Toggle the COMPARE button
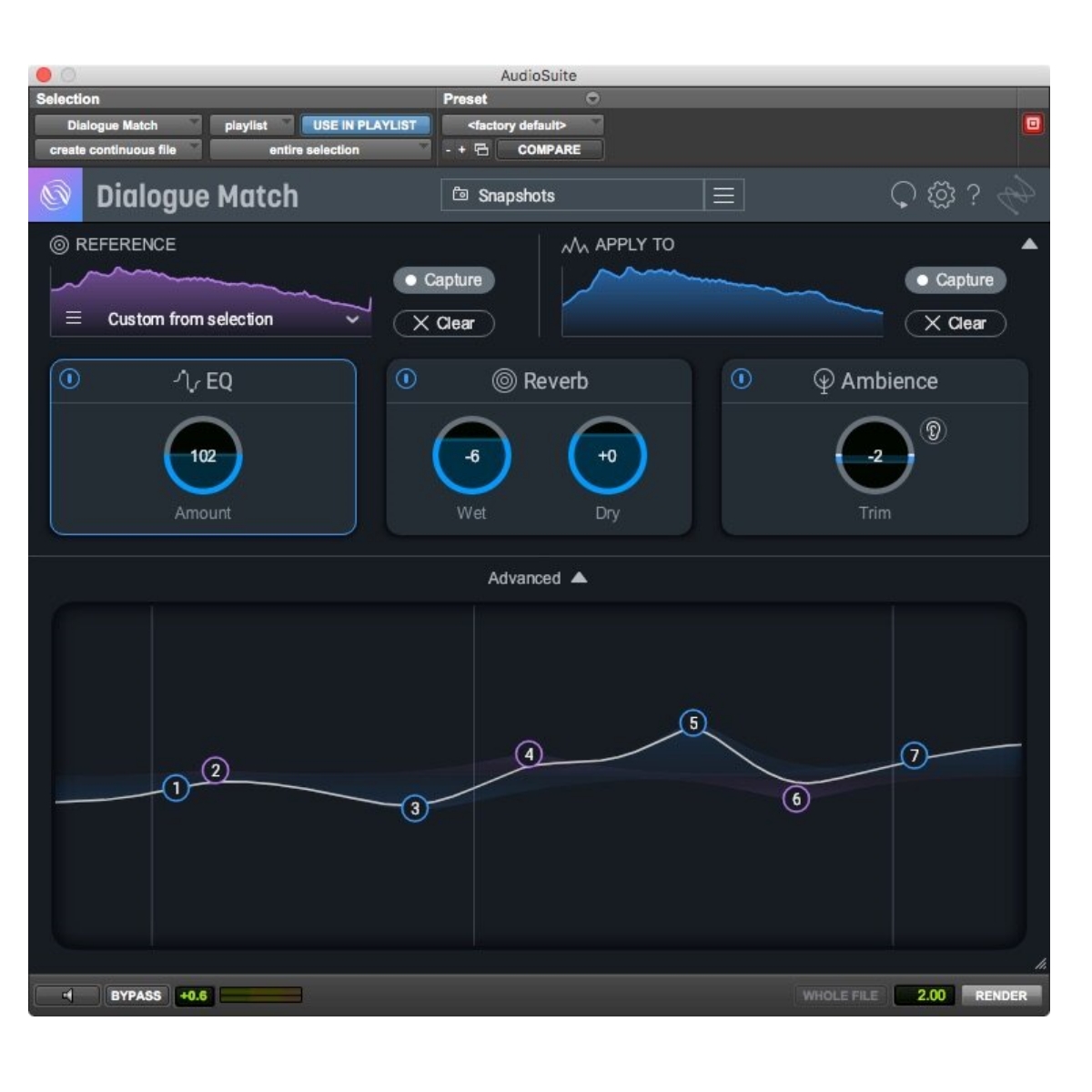 pyautogui.click(x=549, y=149)
